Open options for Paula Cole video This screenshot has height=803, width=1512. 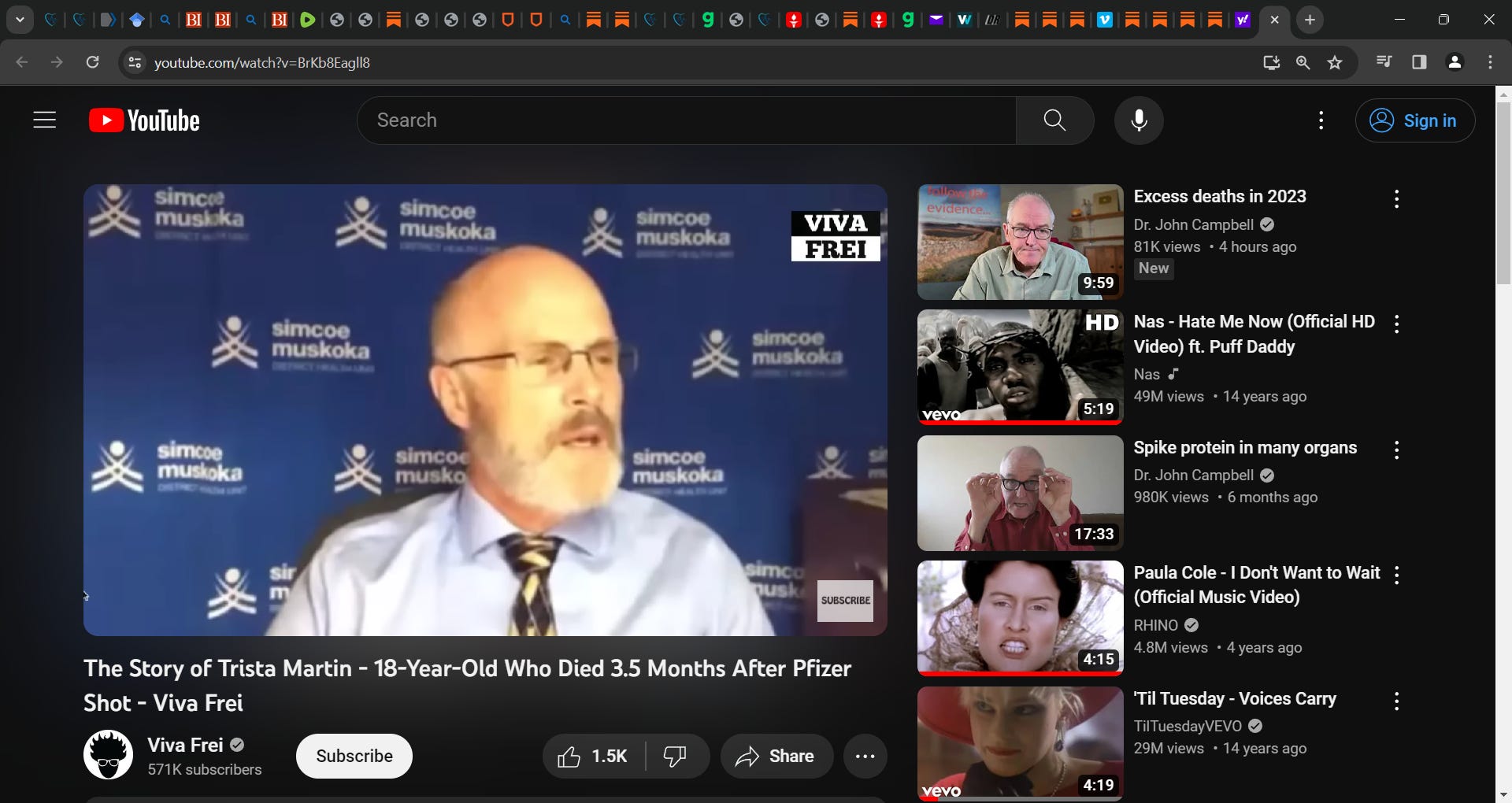pos(1396,575)
